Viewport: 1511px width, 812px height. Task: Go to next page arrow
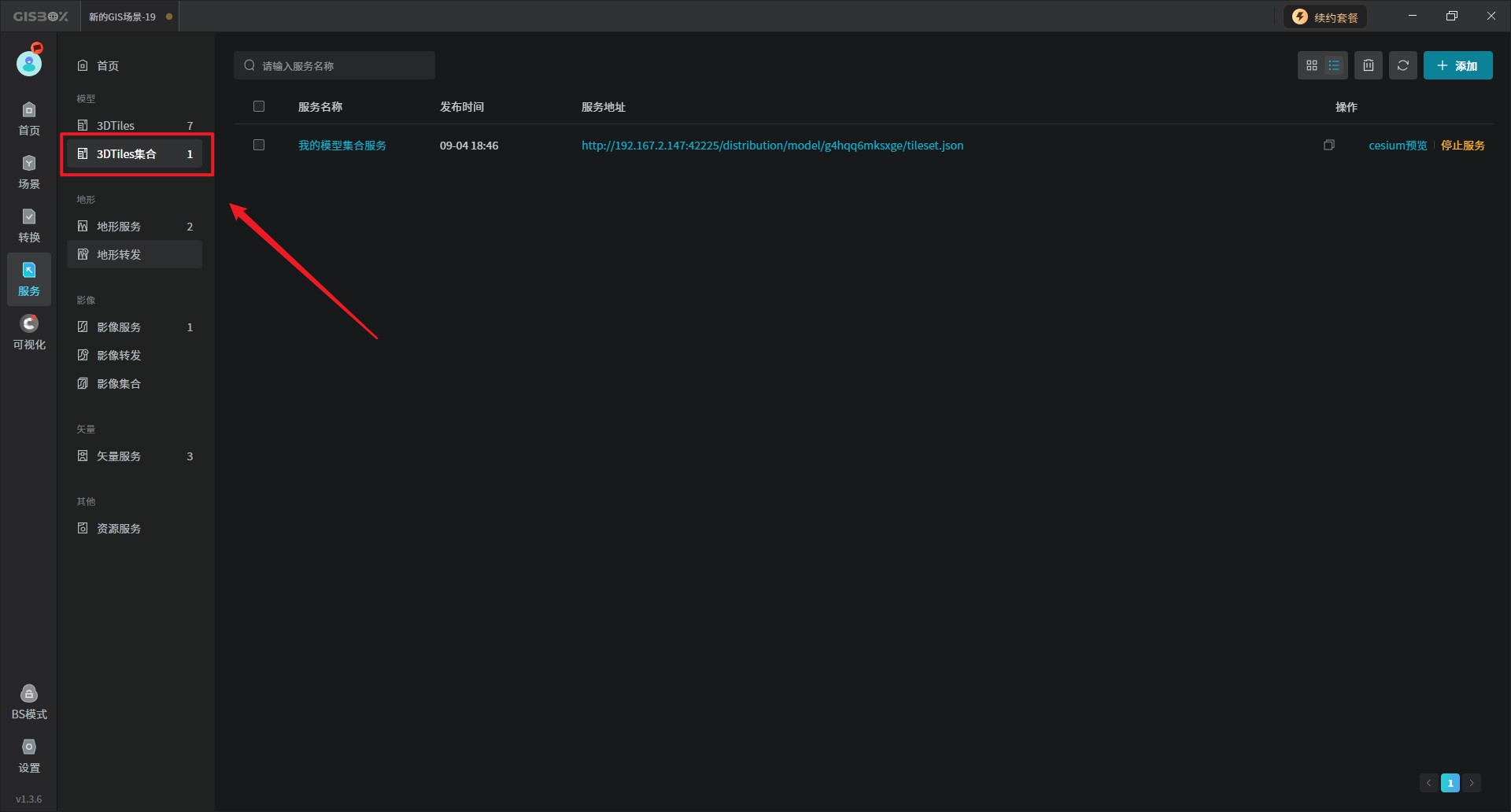[x=1472, y=783]
